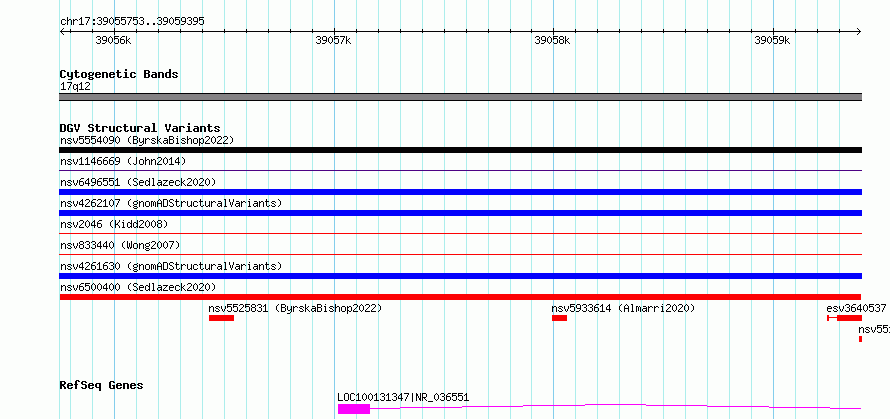Click the 39056k ruler tick label
Screen dimensions: 890x419
point(114,40)
